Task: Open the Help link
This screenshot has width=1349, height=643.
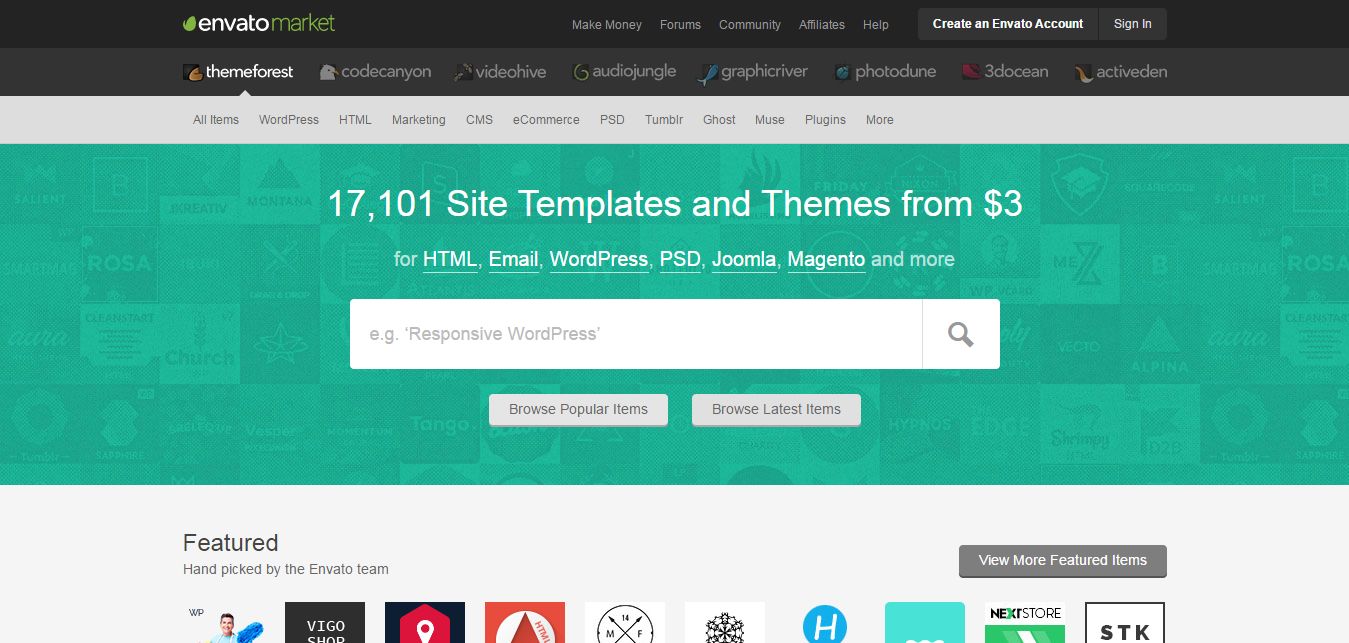Action: [x=876, y=24]
